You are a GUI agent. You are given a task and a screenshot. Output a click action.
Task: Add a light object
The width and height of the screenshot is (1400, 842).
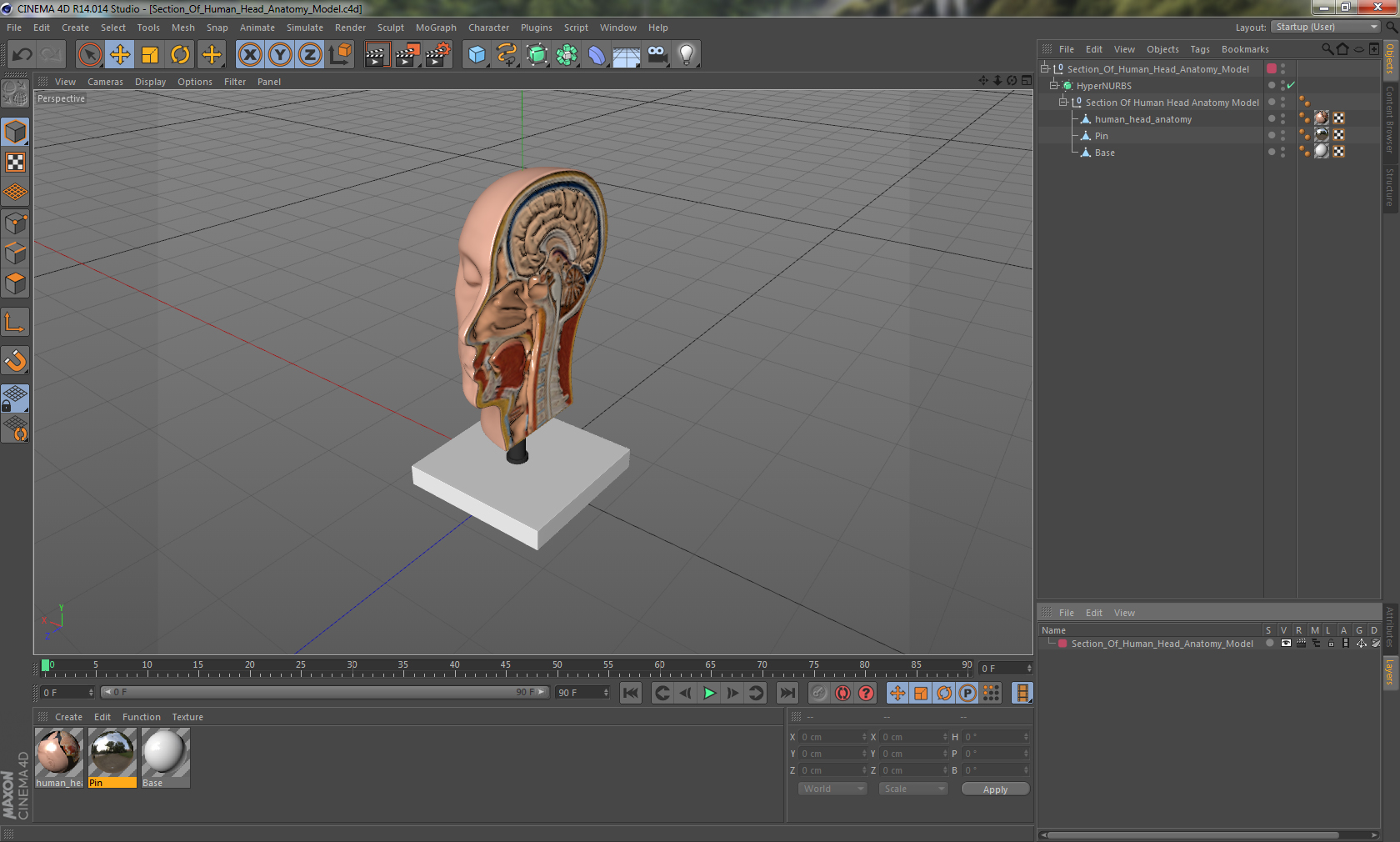click(687, 55)
